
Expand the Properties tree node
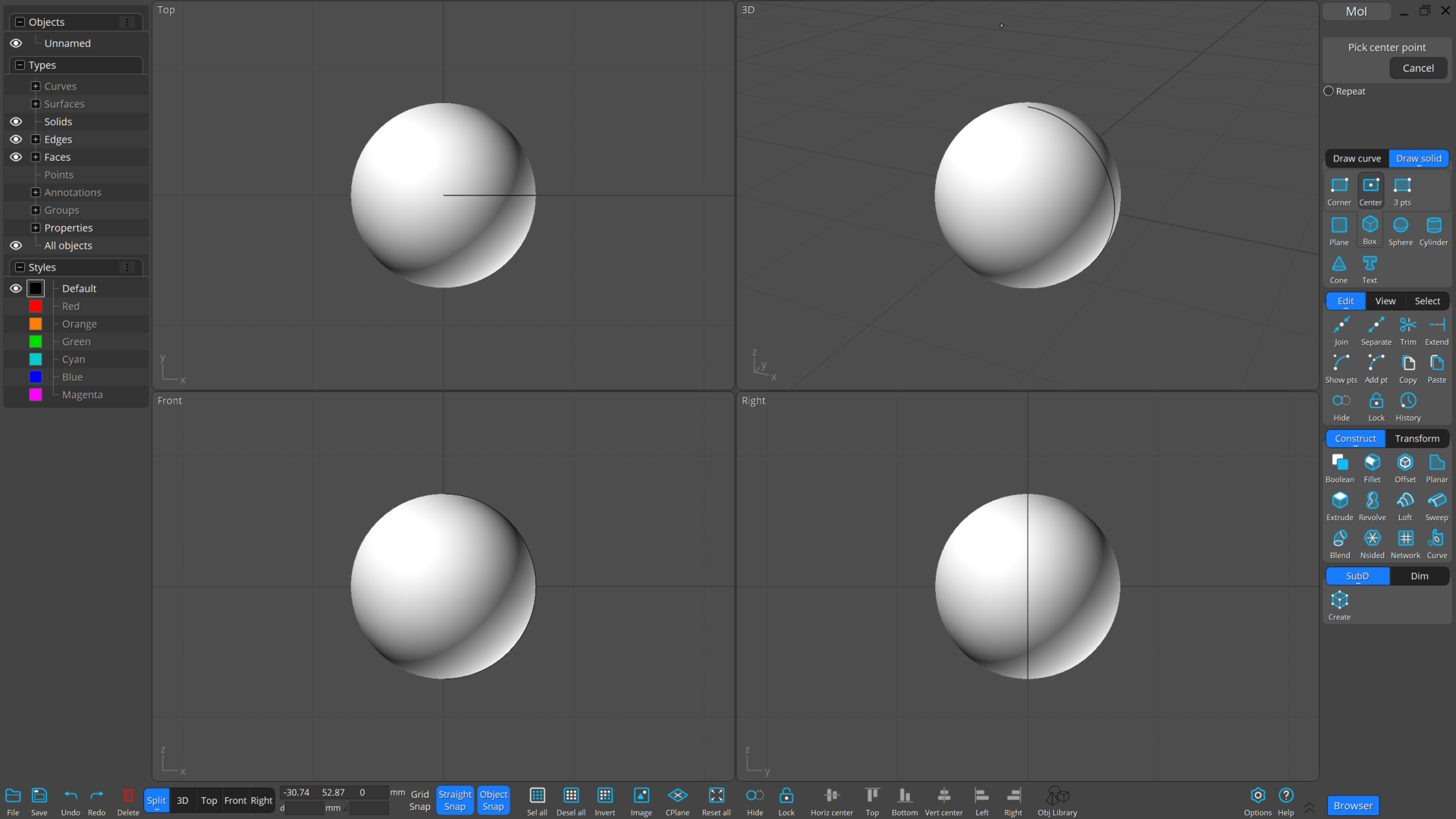[36, 228]
